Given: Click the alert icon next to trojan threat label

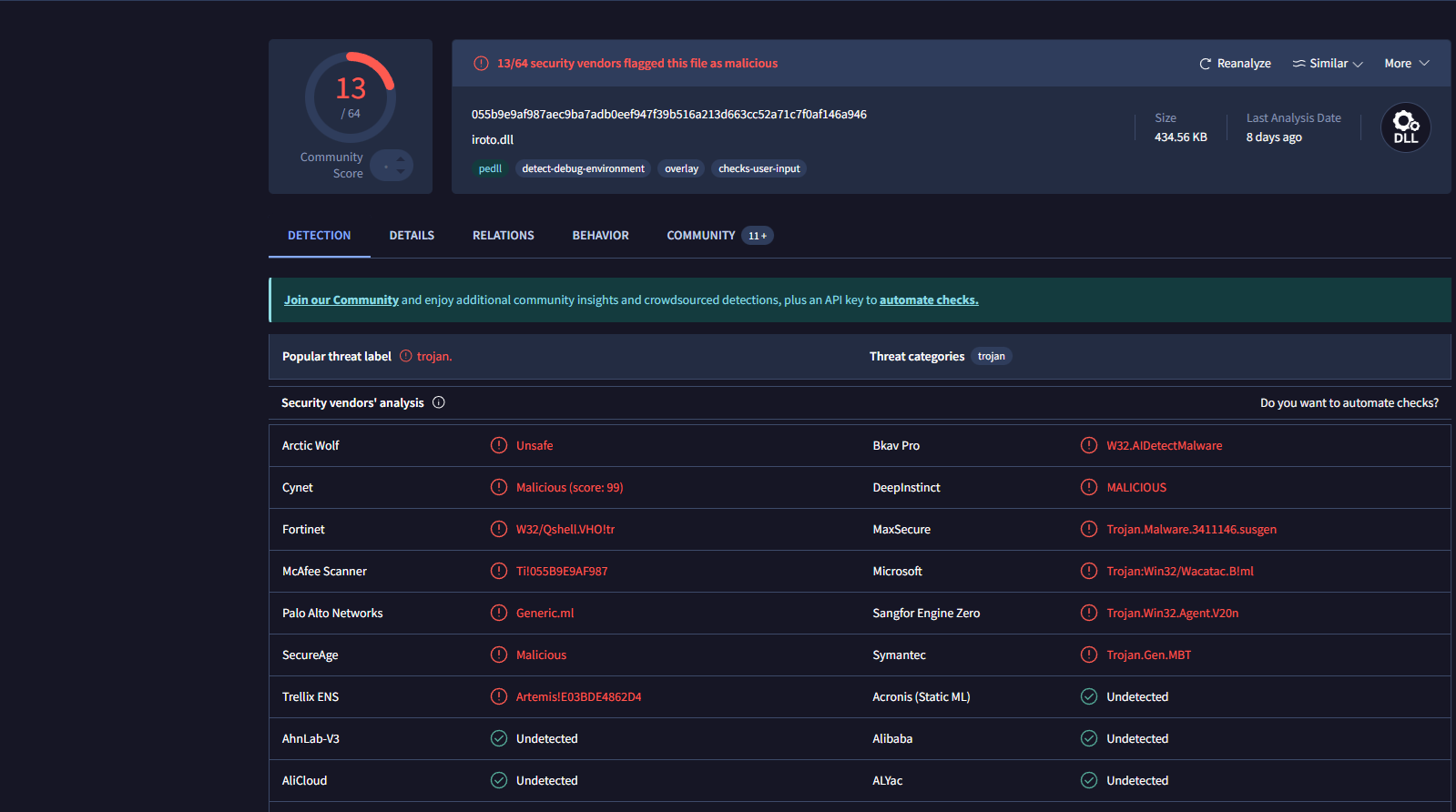Looking at the screenshot, I should coord(406,356).
